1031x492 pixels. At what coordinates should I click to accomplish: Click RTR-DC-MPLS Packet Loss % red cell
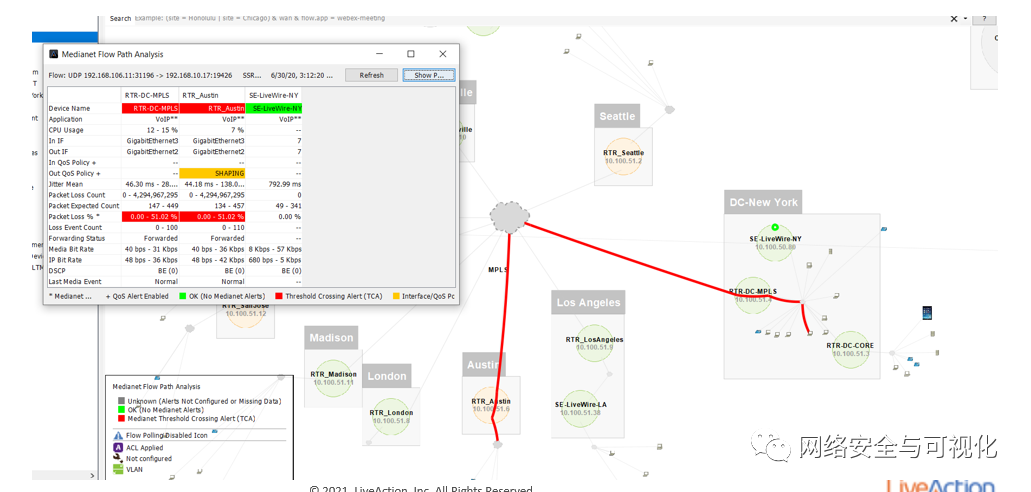point(151,216)
